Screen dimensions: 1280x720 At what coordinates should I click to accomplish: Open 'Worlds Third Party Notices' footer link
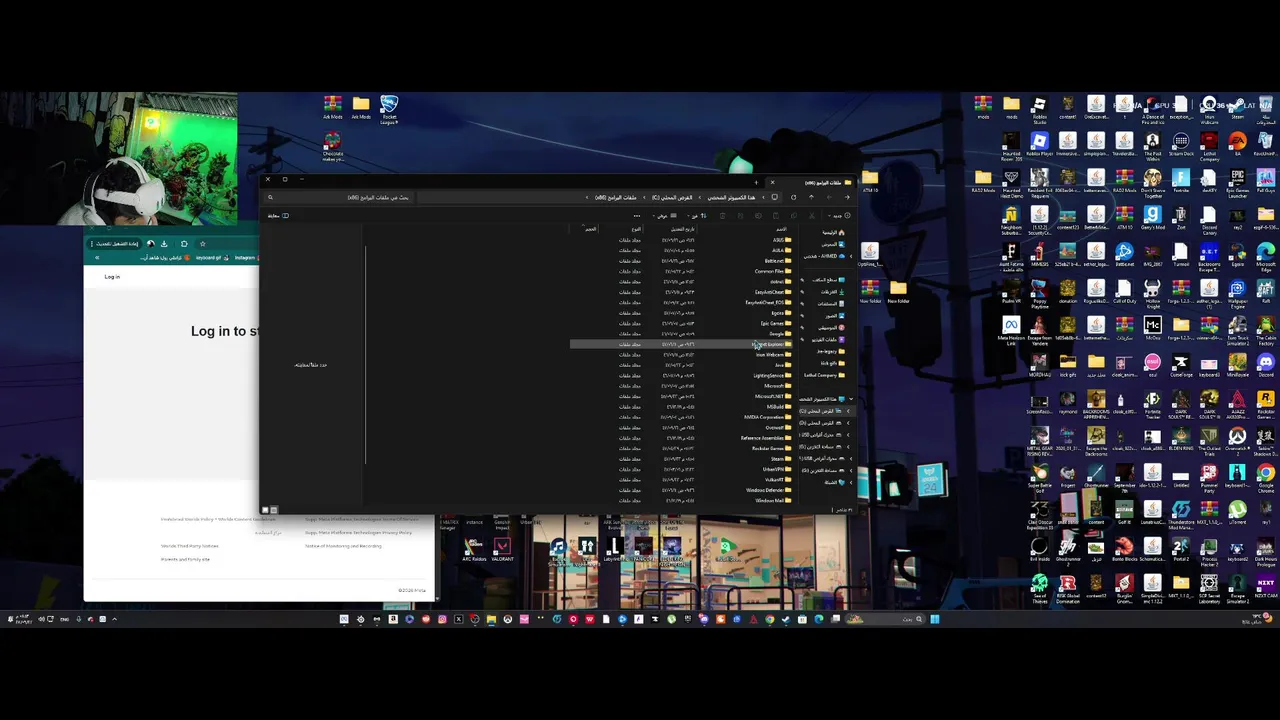[x=190, y=546]
